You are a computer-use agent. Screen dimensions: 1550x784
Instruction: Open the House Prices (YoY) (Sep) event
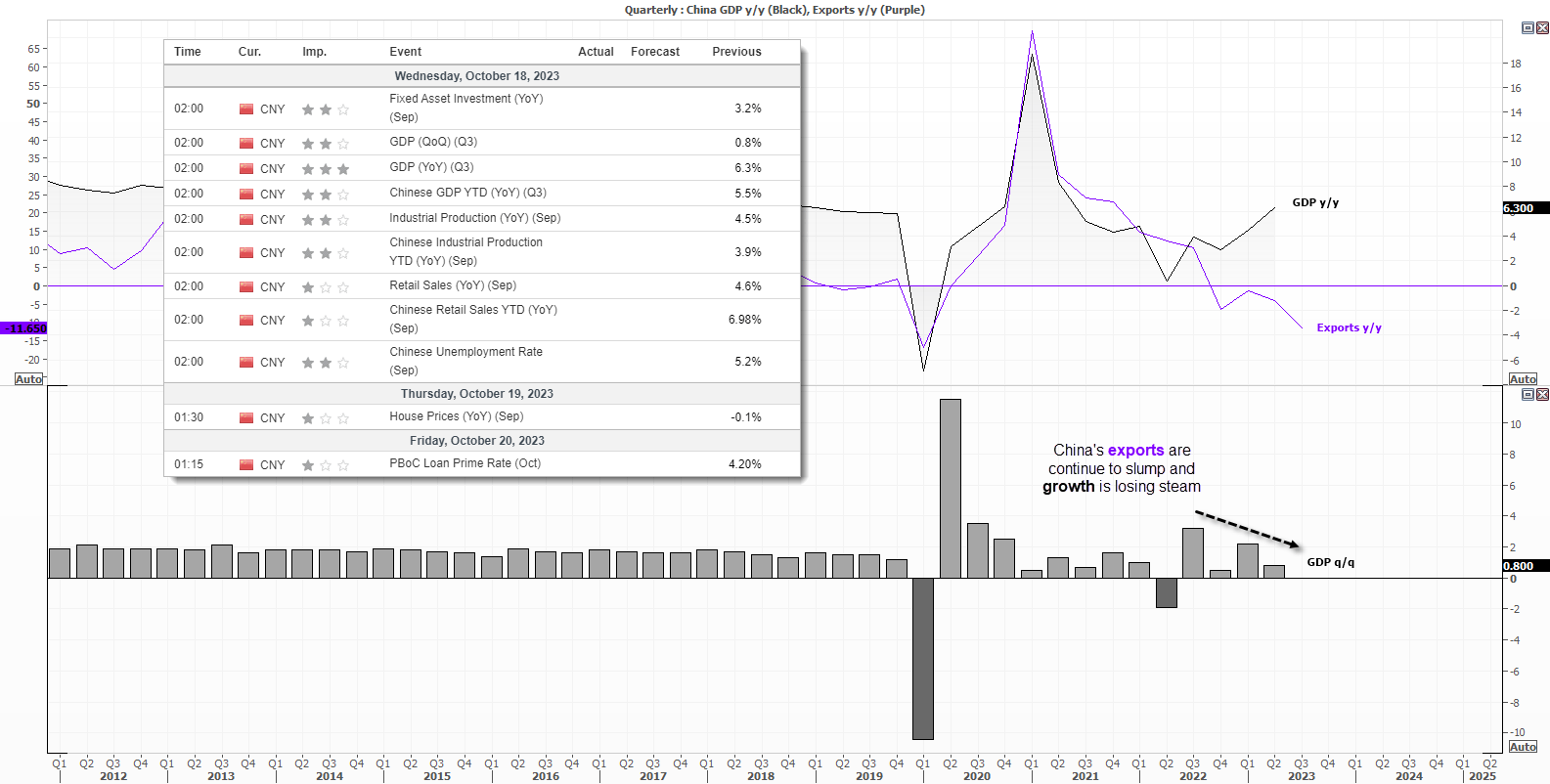[x=456, y=416]
